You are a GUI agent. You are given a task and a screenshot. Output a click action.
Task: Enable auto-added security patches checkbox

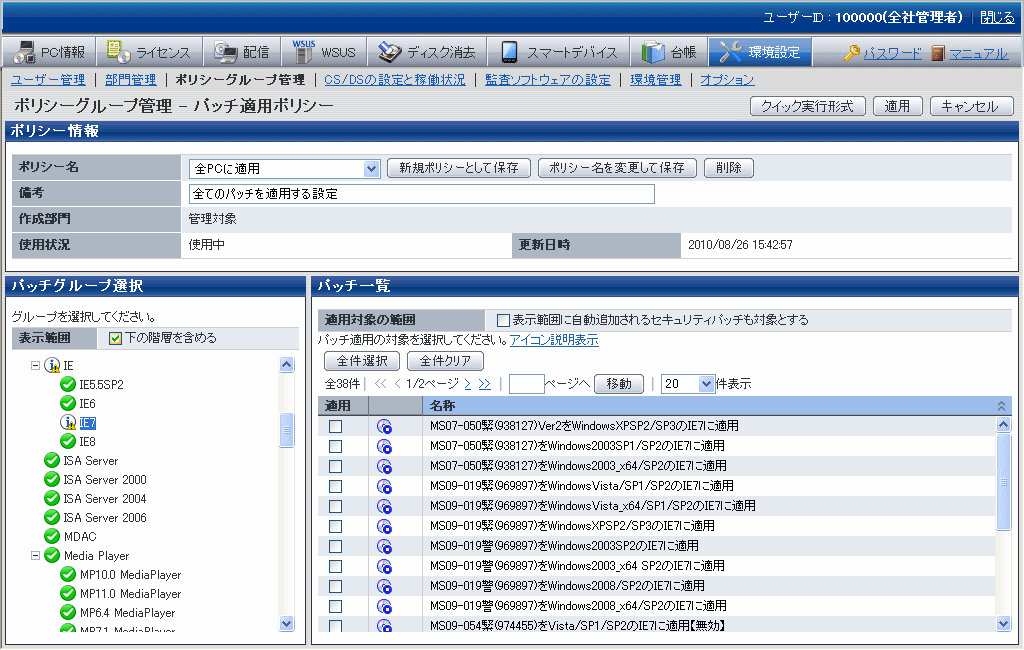[504, 320]
